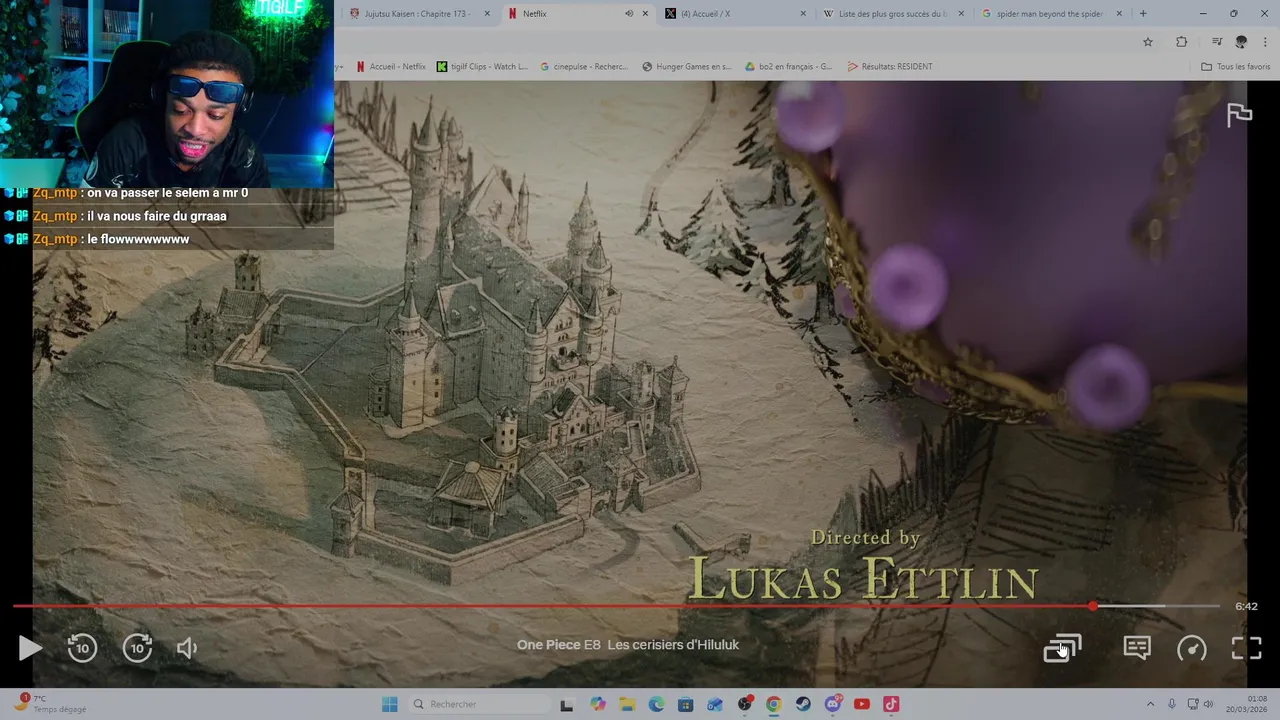Viewport: 1280px width, 720px height.
Task: Open the episodes list icon
Action: pyautogui.click(x=1062, y=648)
